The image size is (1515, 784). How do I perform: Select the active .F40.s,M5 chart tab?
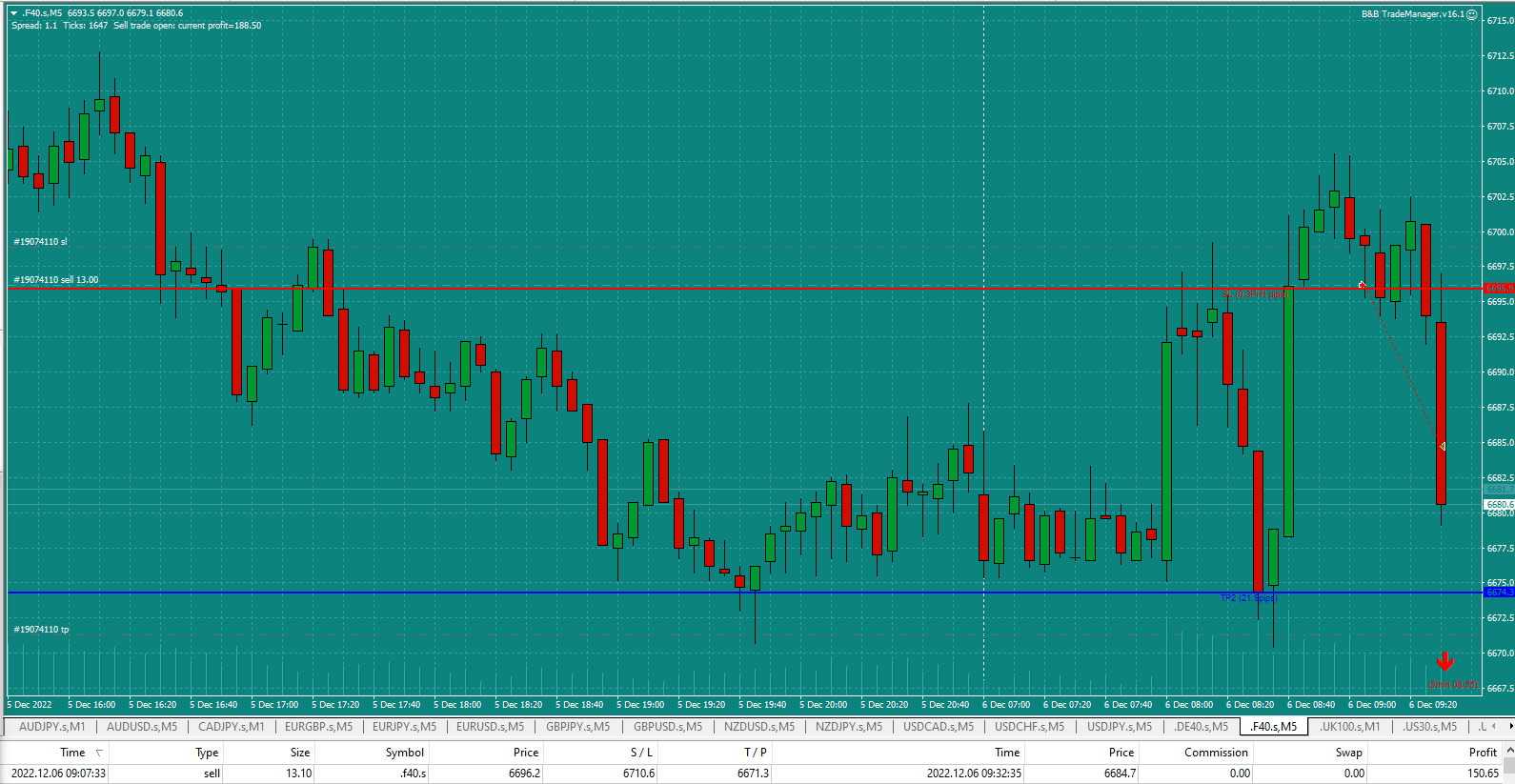1274,727
